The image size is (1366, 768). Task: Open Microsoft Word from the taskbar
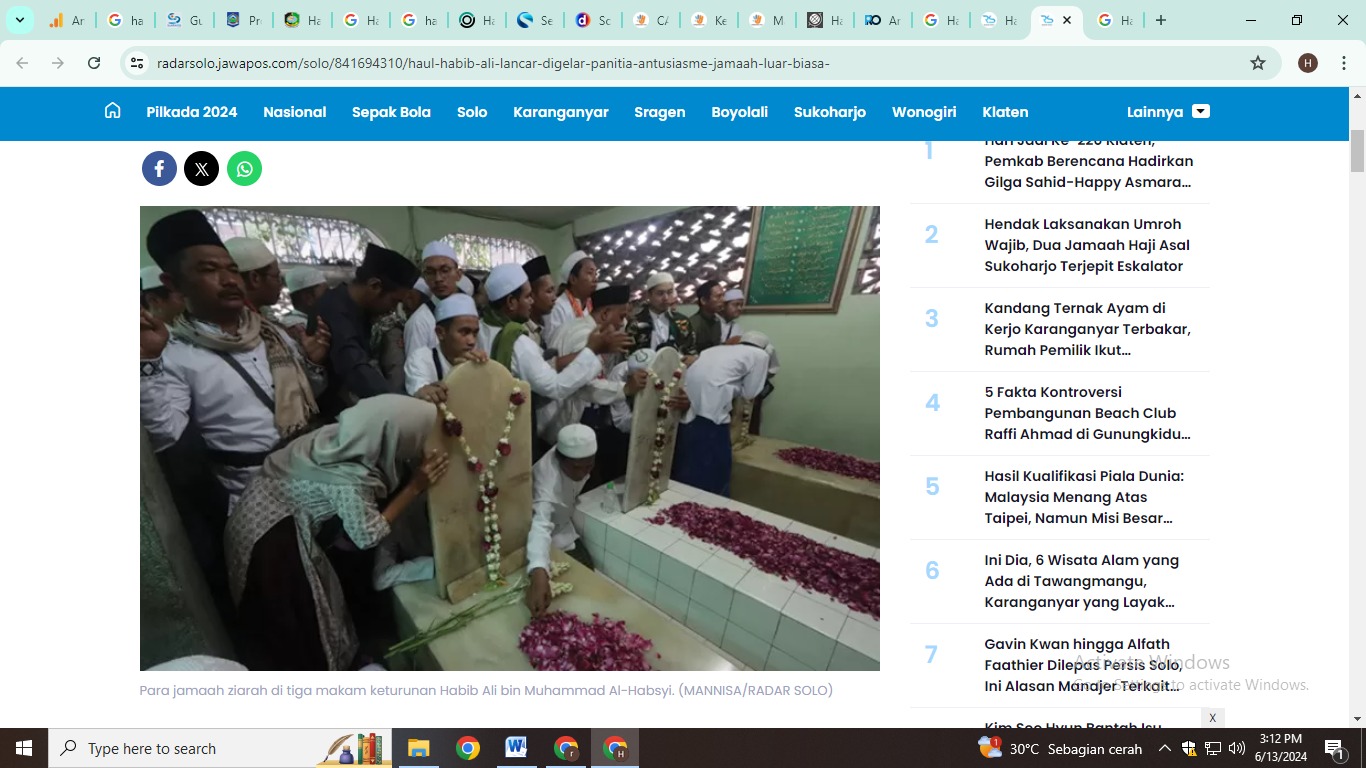(x=516, y=748)
